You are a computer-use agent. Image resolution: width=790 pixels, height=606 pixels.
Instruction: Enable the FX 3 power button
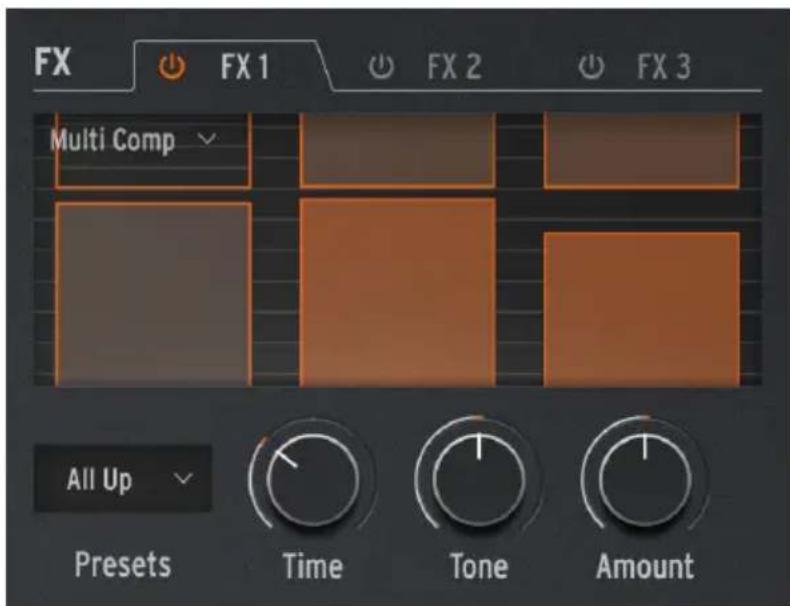[x=590, y=66]
